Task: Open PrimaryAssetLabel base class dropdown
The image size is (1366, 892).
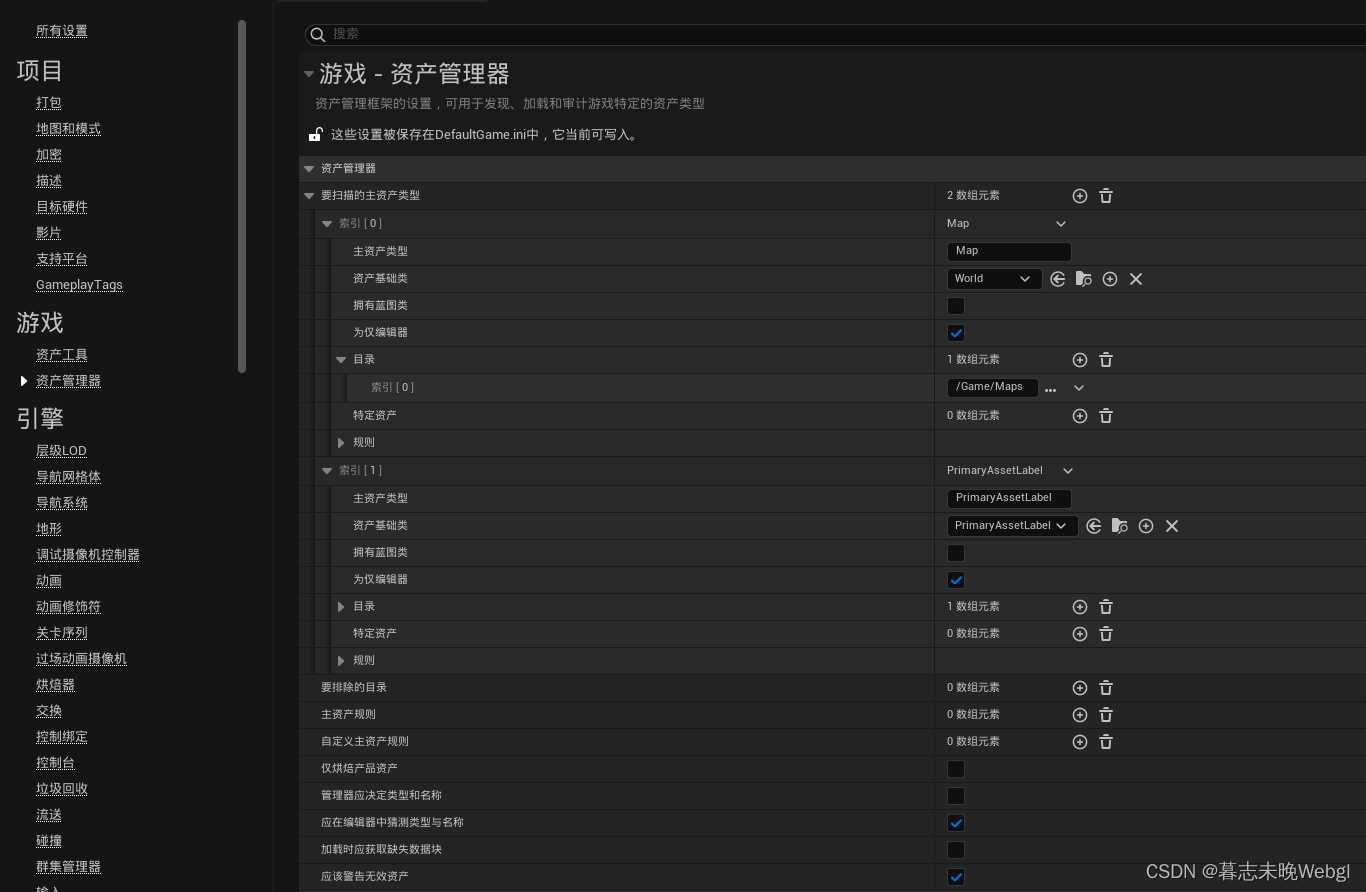Action: click(1012, 526)
